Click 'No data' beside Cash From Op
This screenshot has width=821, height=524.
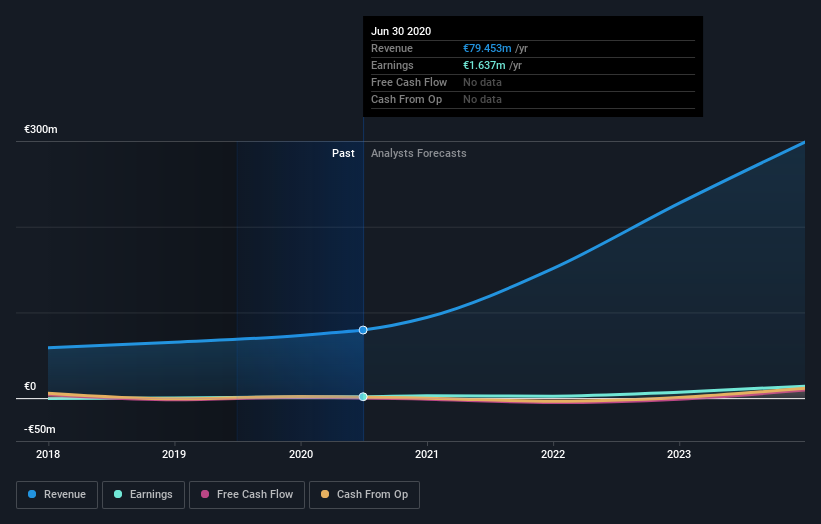click(x=482, y=99)
